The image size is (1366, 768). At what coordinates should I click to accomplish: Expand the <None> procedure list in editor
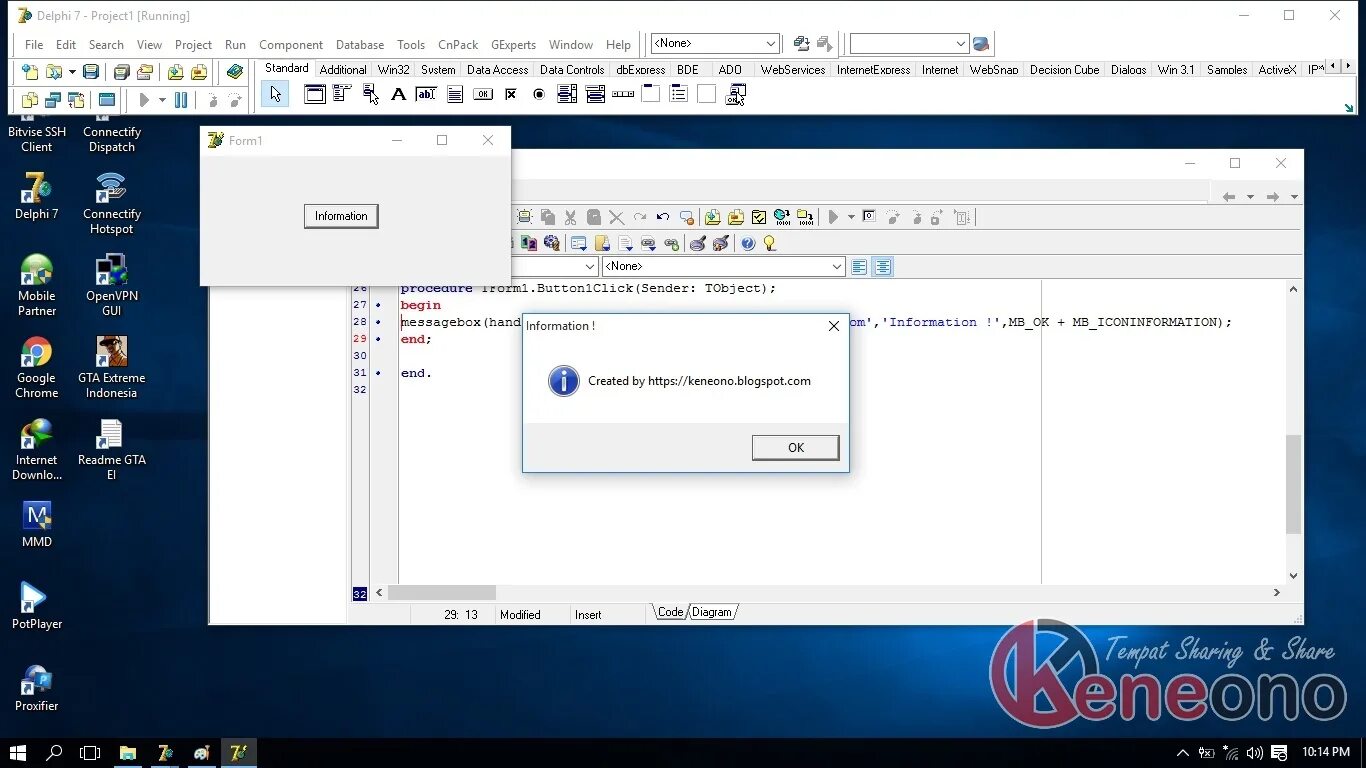click(x=724, y=266)
